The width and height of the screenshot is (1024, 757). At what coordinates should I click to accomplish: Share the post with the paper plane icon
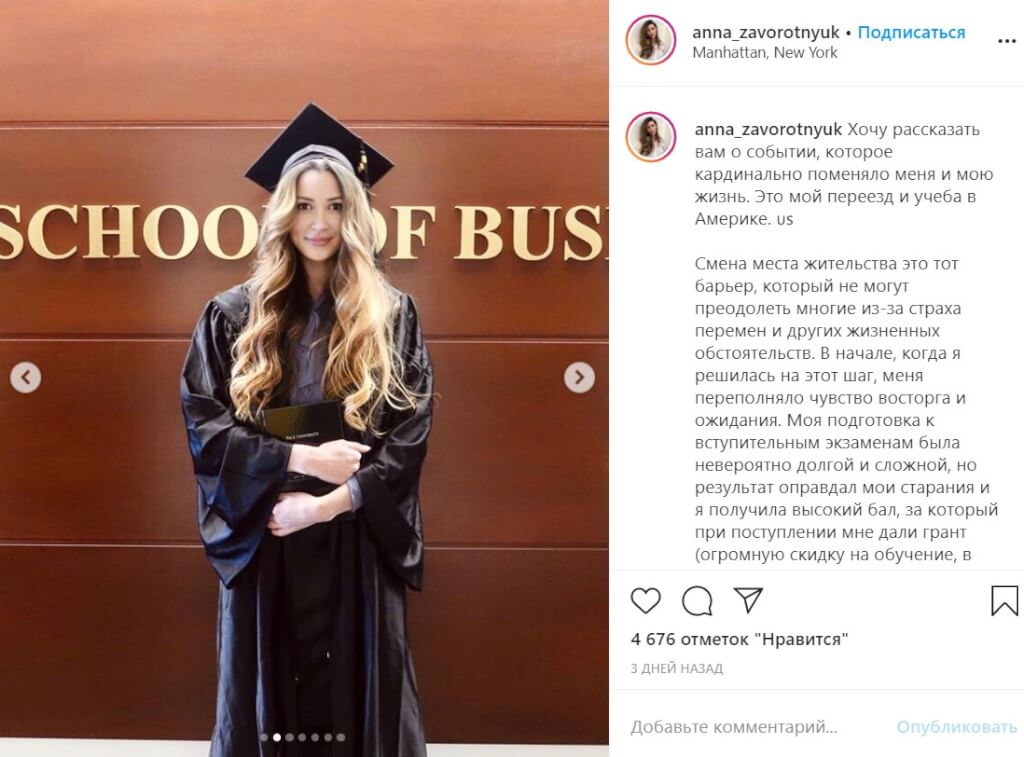pos(748,600)
